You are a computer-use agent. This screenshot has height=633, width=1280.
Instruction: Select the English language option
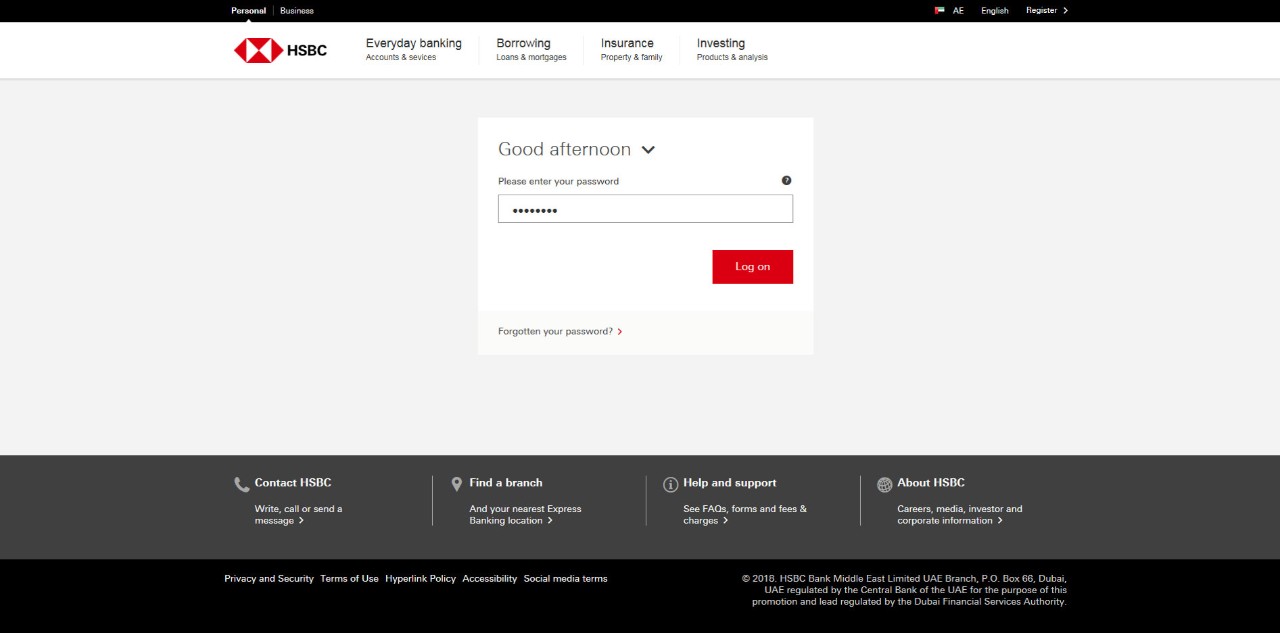995,11
